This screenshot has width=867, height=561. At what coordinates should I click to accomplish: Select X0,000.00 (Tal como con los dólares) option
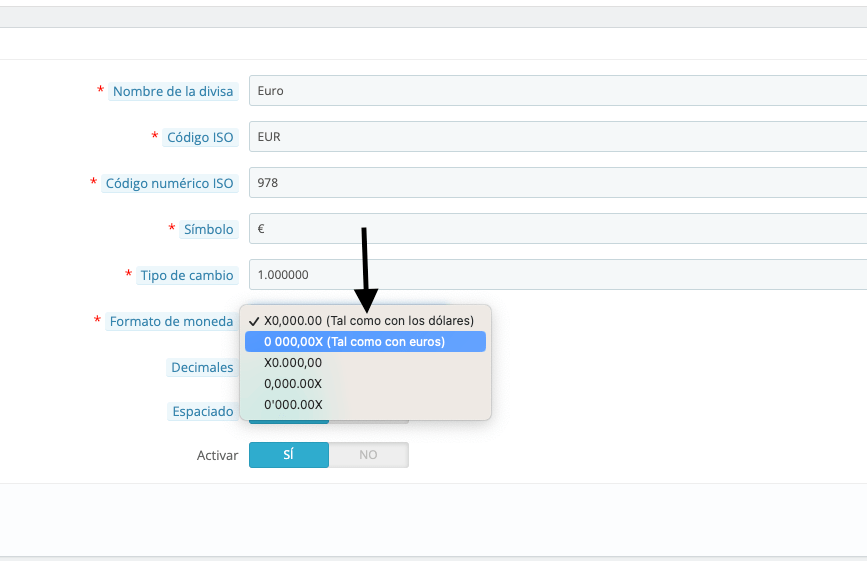365,321
